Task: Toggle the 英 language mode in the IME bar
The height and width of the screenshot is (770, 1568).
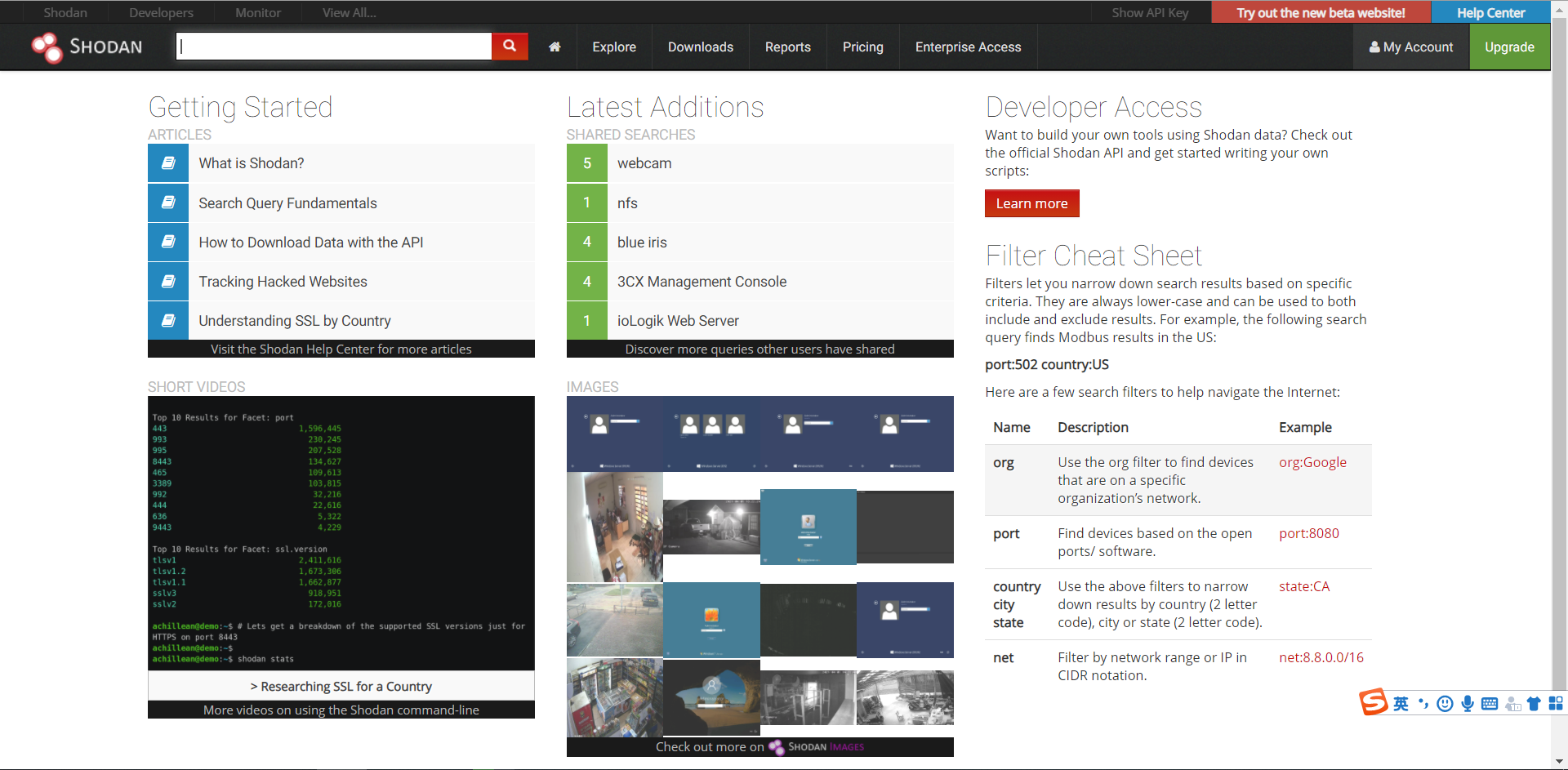Action: click(1401, 704)
